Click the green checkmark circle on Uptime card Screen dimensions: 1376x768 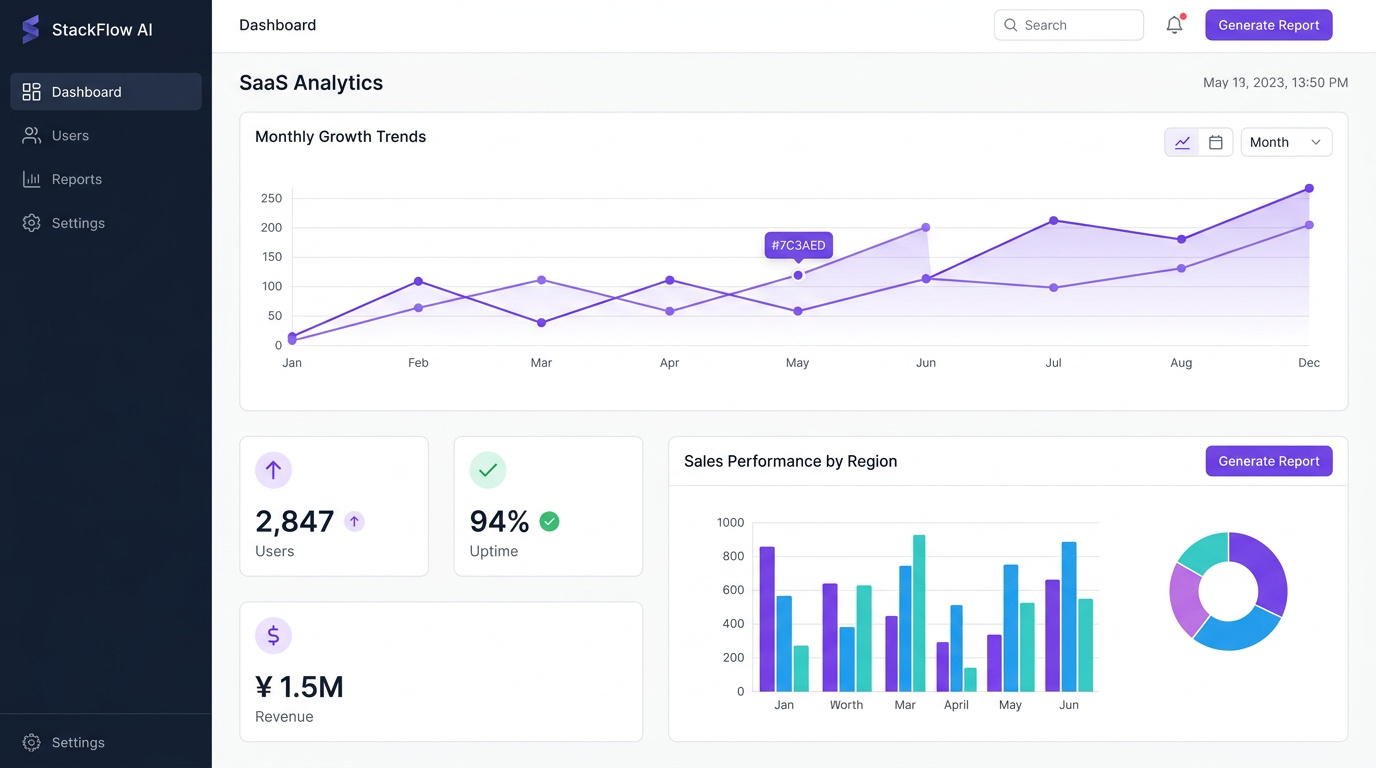click(x=488, y=470)
